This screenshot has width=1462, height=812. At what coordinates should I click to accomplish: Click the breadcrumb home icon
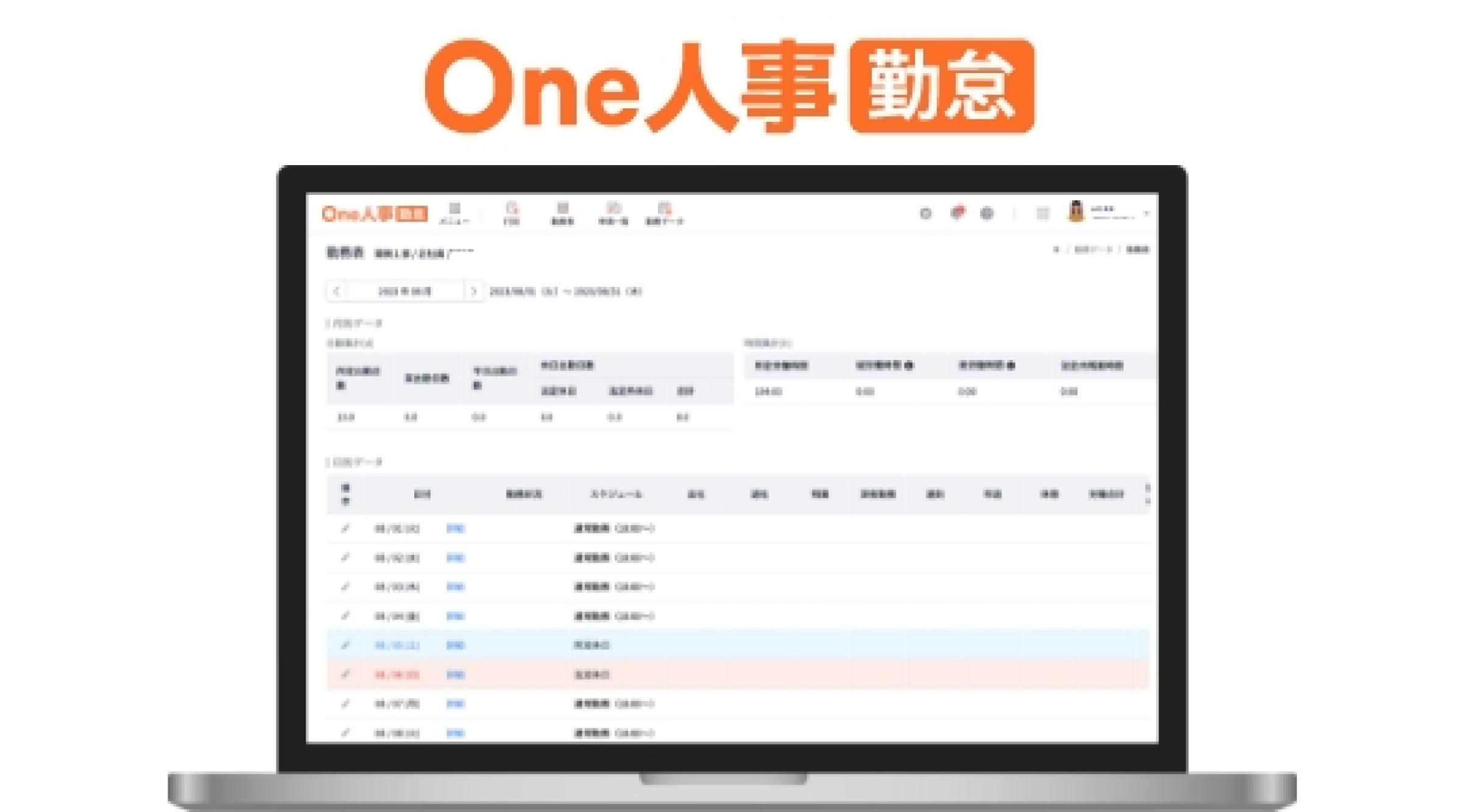pos(1056,250)
